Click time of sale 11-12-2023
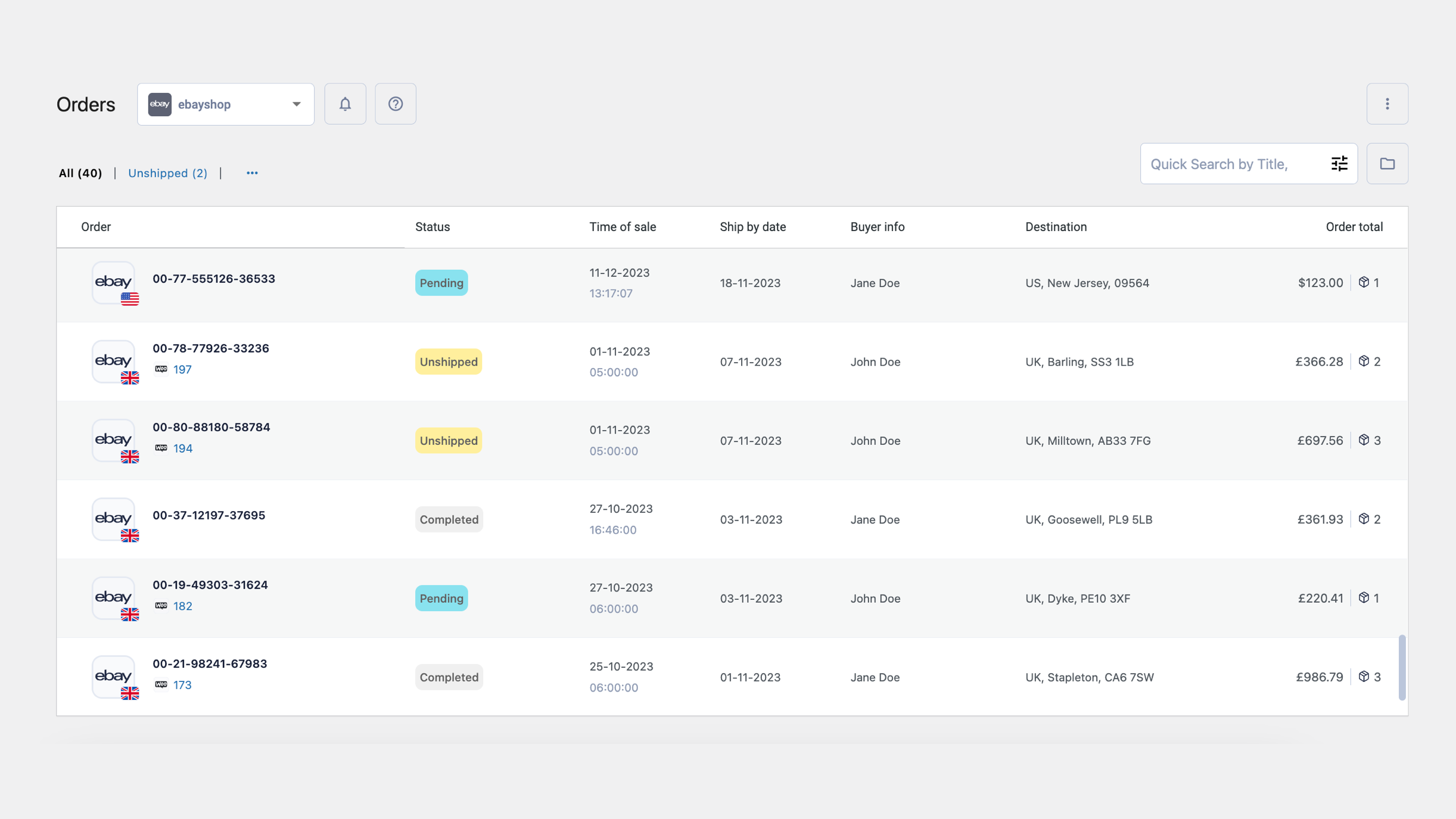Viewport: 1456px width, 819px height. click(620, 273)
